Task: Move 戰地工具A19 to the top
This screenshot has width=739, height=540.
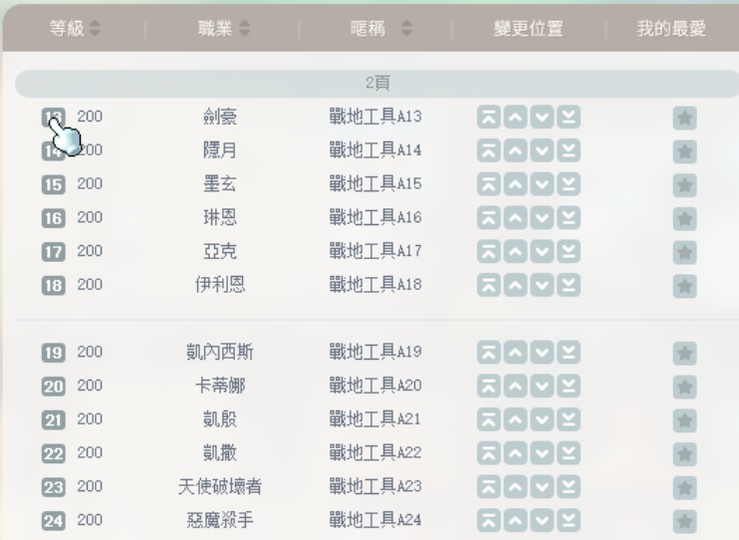Action: [489, 353]
